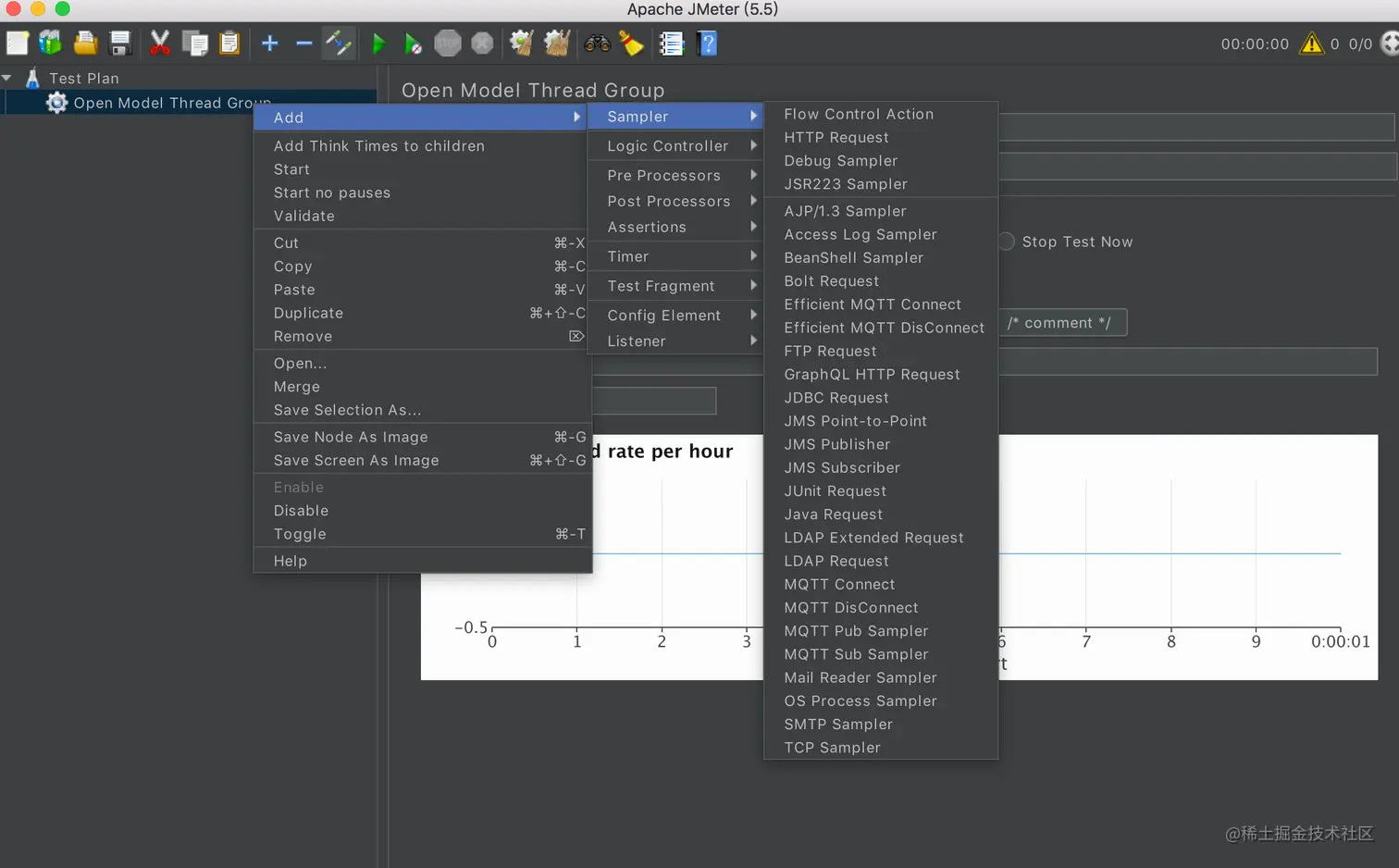The height and width of the screenshot is (868, 1399).
Task: Open the Assertions submenu
Action: tap(675, 227)
